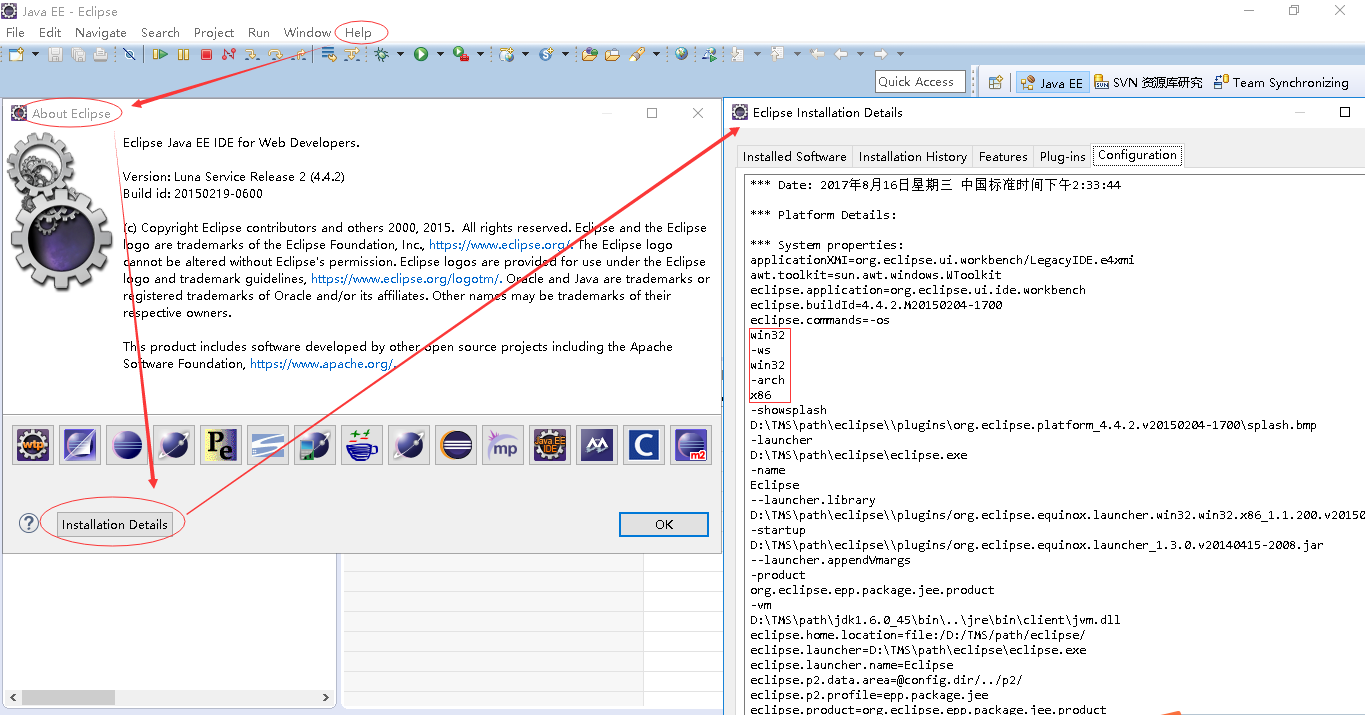Open the External Tools dropdown arrow

coord(480,54)
